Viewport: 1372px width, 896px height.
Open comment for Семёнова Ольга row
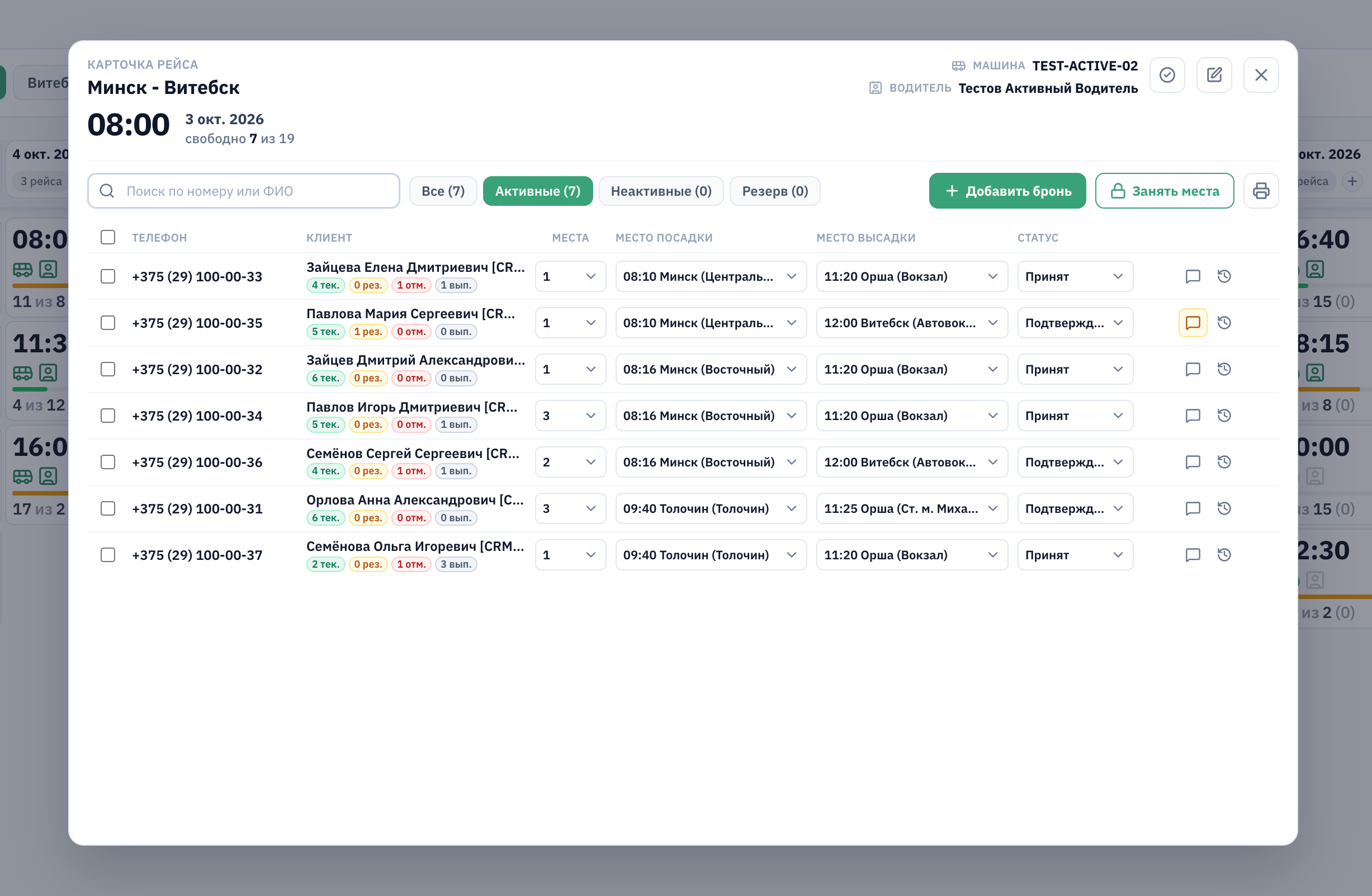1193,555
